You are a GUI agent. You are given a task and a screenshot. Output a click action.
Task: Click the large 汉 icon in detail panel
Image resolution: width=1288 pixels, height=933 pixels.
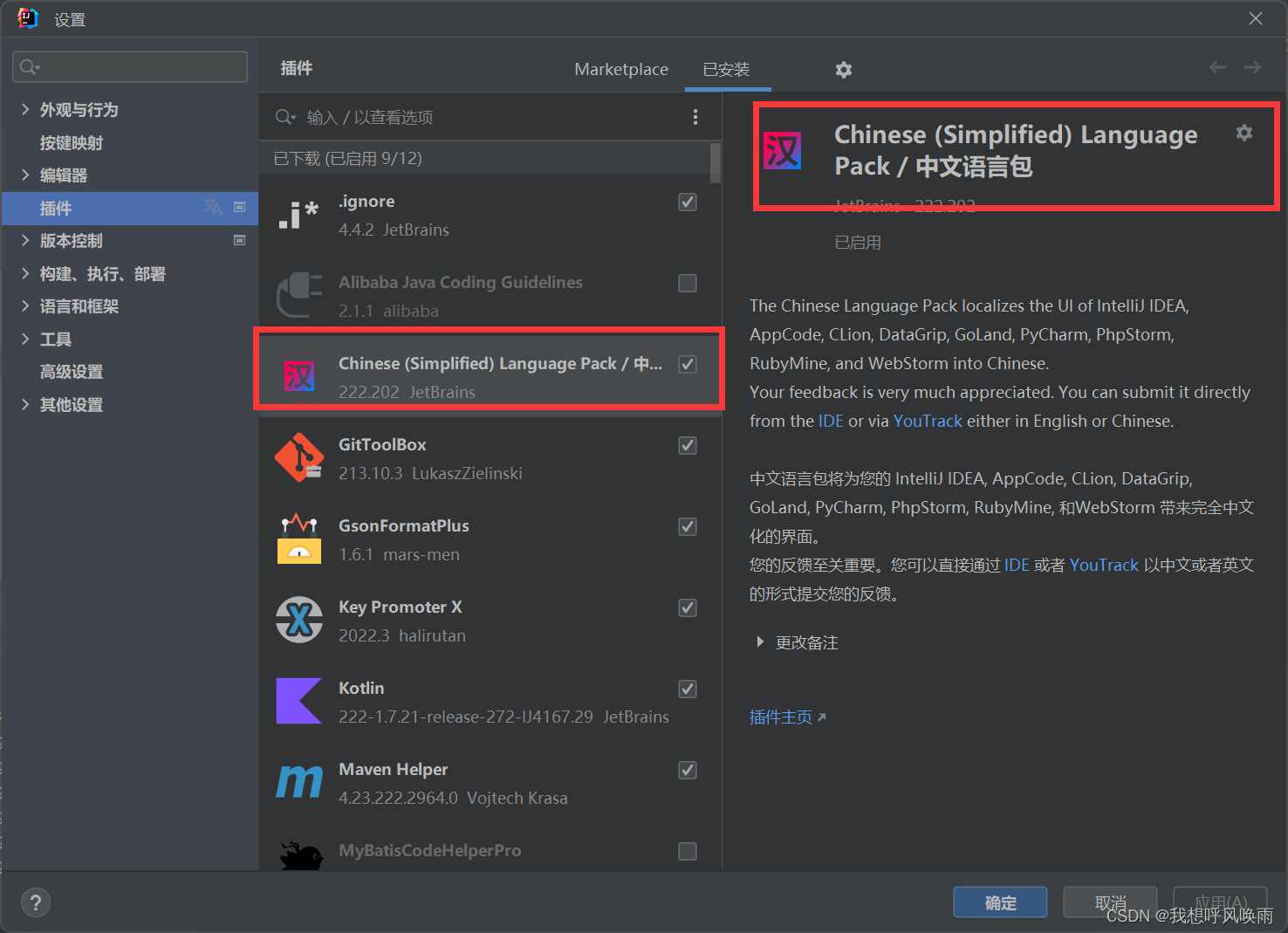coord(783,151)
